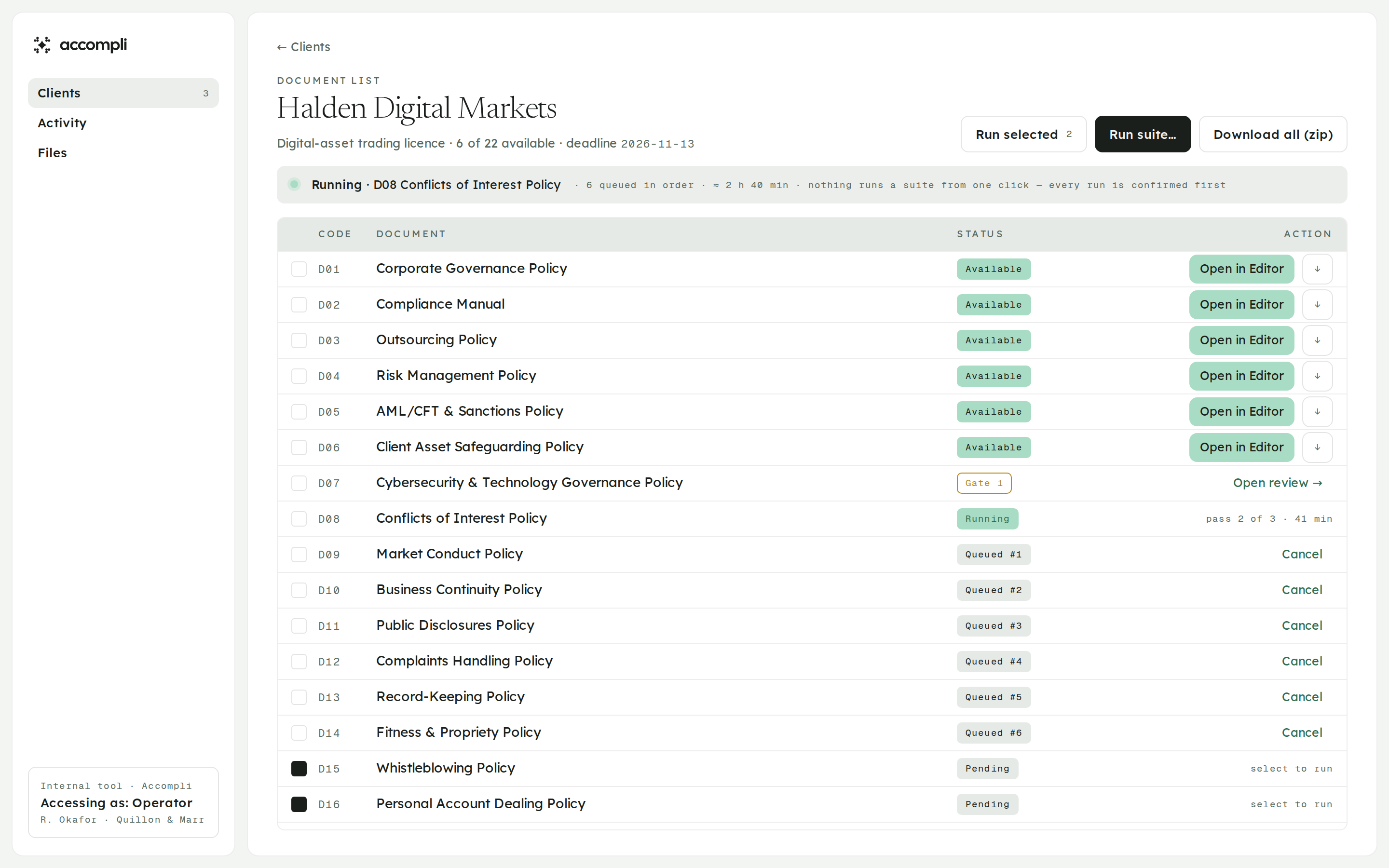This screenshot has width=1389, height=868.
Task: Uncheck the D15 Whistleblowing Policy checkbox
Action: [x=299, y=768]
